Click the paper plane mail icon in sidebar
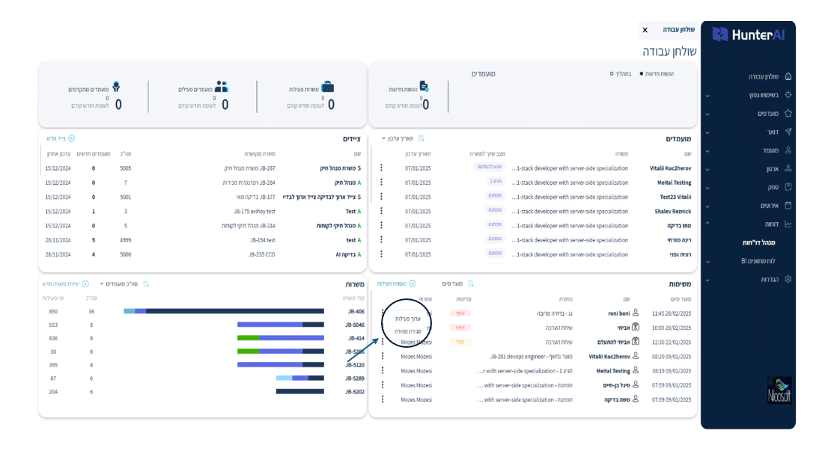Screen dimensions: 832x454 788,132
